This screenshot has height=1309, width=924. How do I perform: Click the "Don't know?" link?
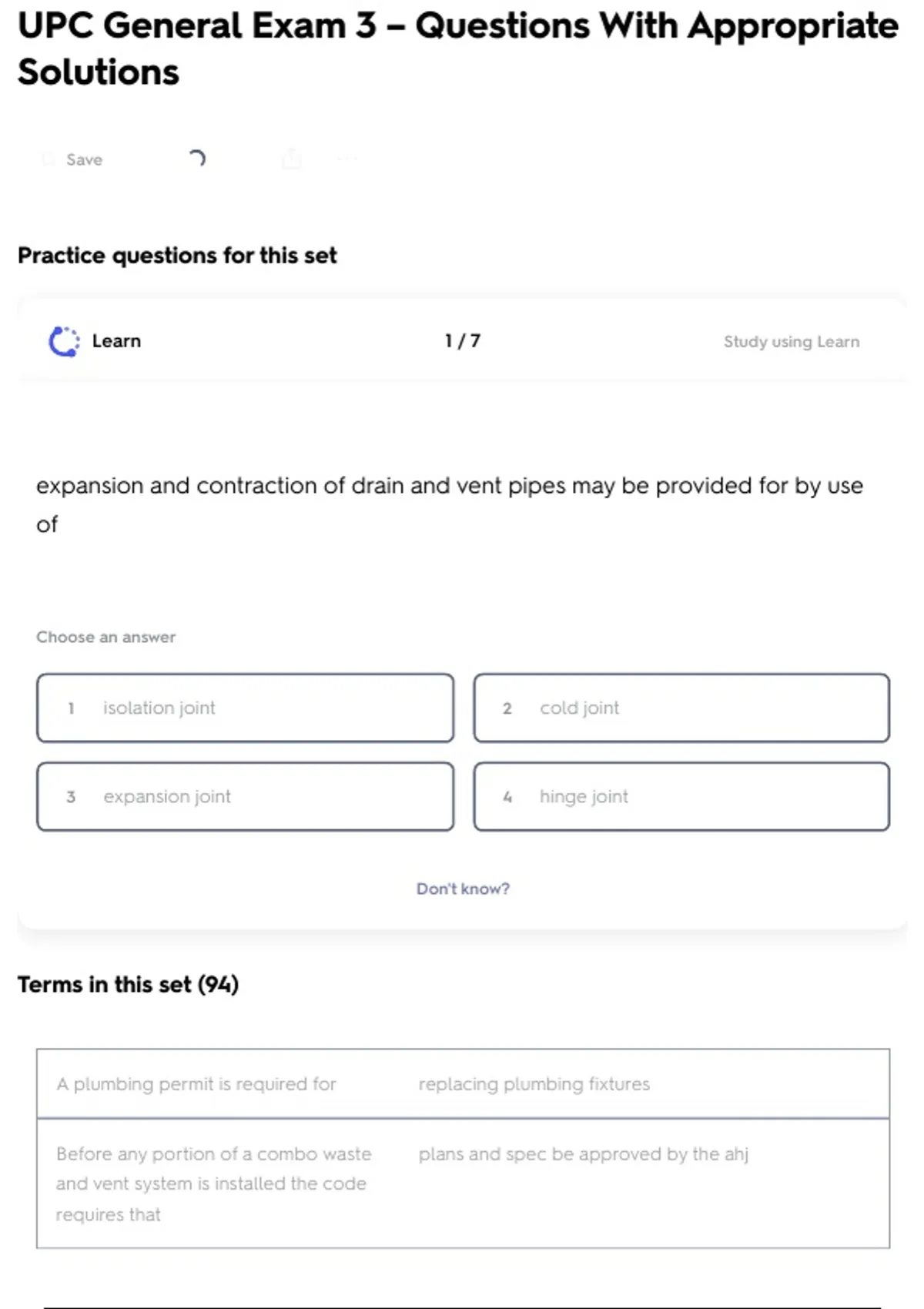pos(463,889)
